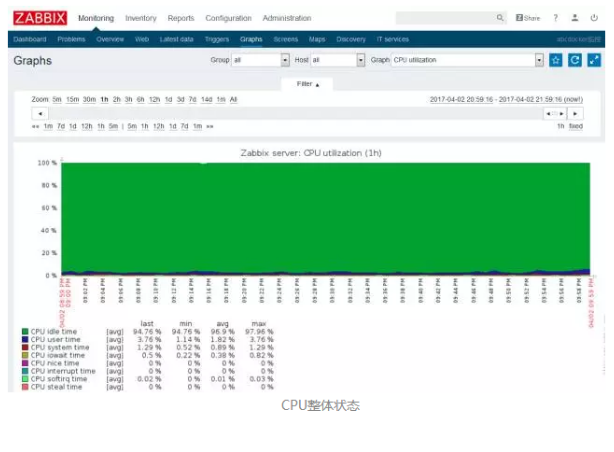Click the CPU idle time green swatch

tap(25, 331)
